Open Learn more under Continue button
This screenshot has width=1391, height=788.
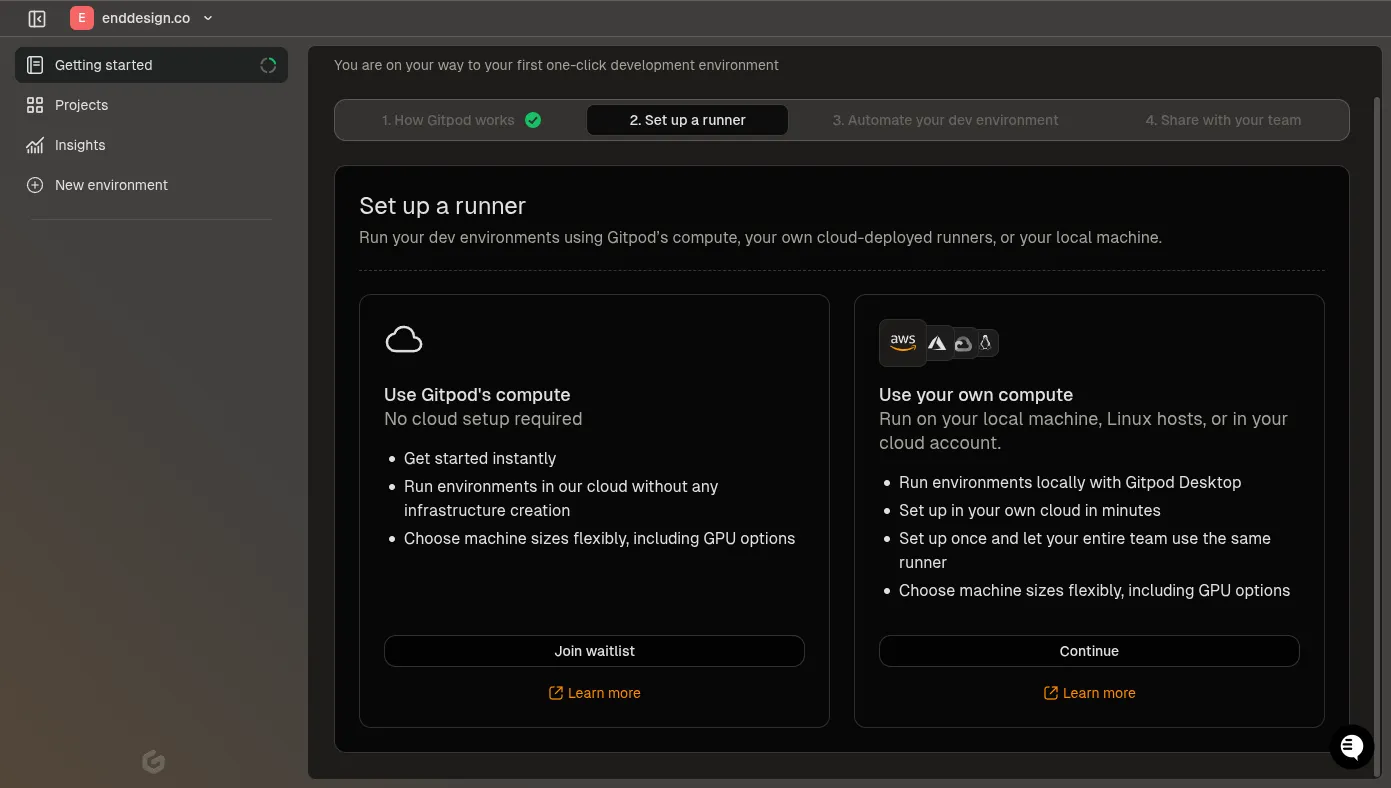point(1089,693)
